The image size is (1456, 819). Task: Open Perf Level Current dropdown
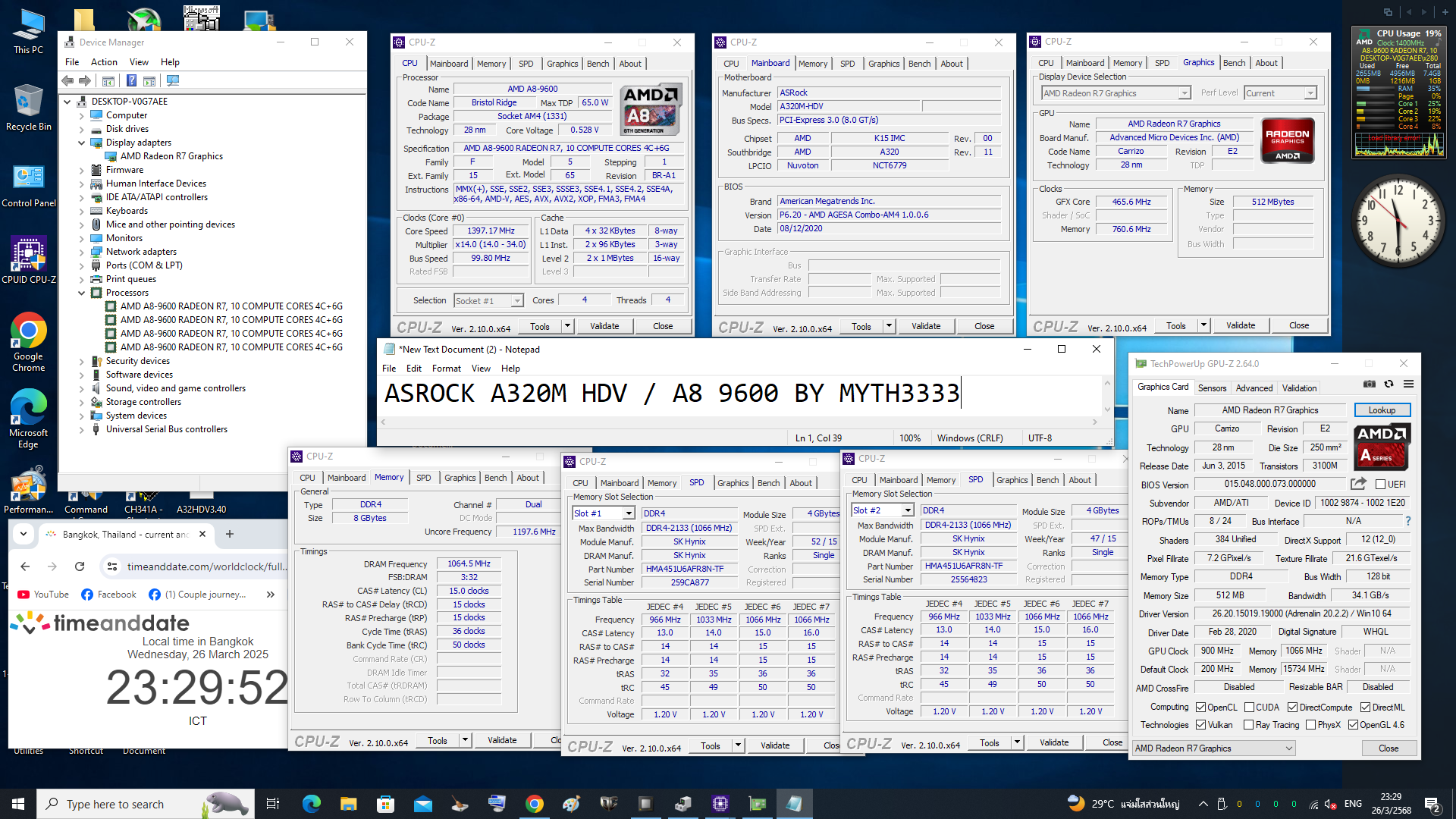(x=1280, y=93)
